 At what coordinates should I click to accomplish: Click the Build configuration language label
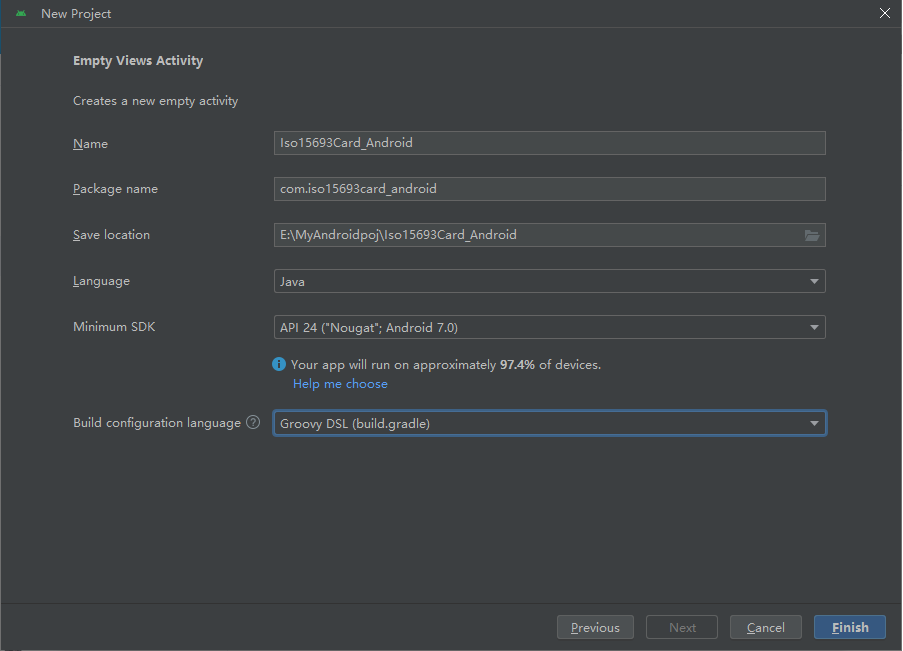pyautogui.click(x=157, y=423)
